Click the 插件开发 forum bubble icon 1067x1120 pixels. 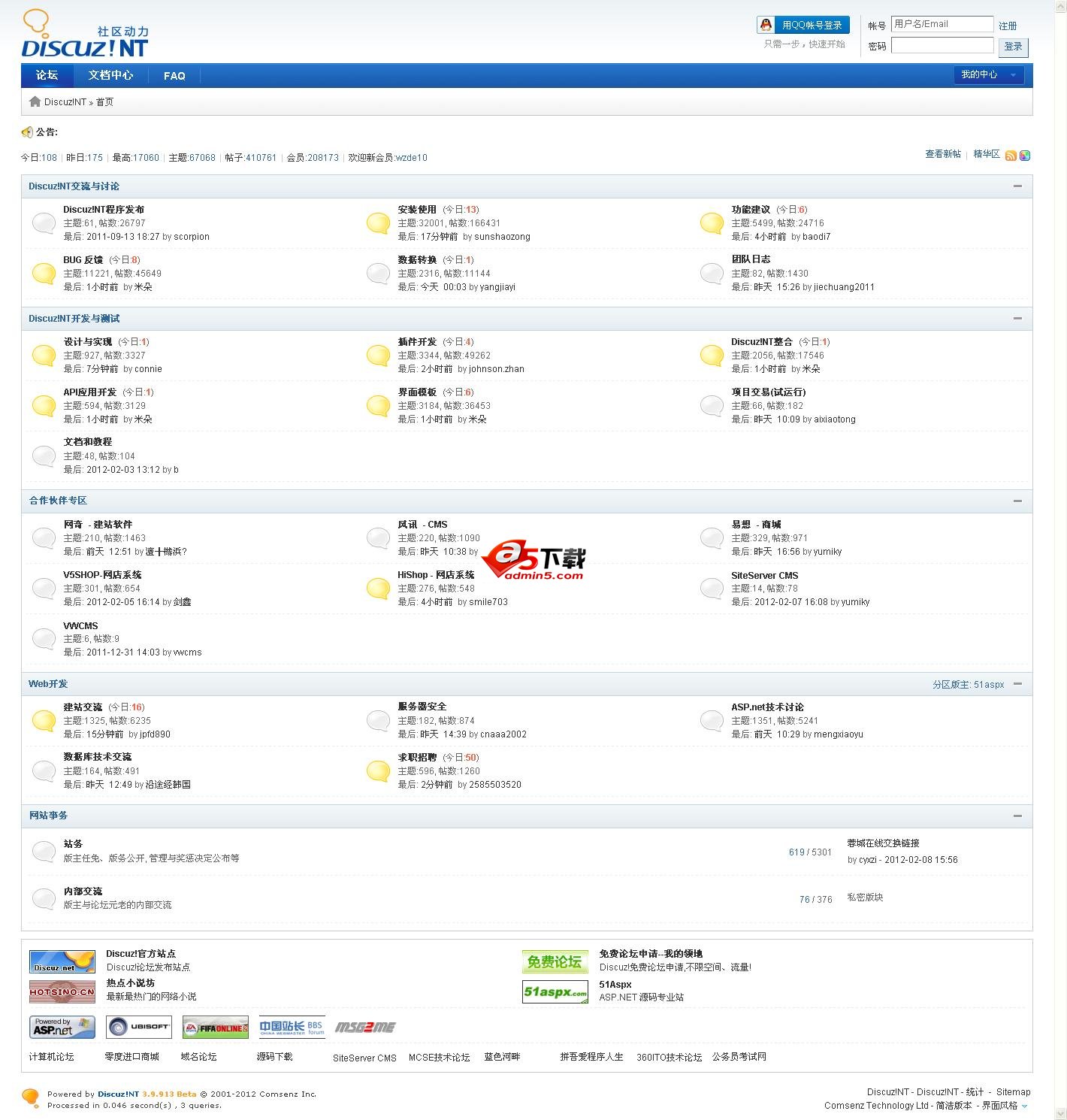[378, 355]
